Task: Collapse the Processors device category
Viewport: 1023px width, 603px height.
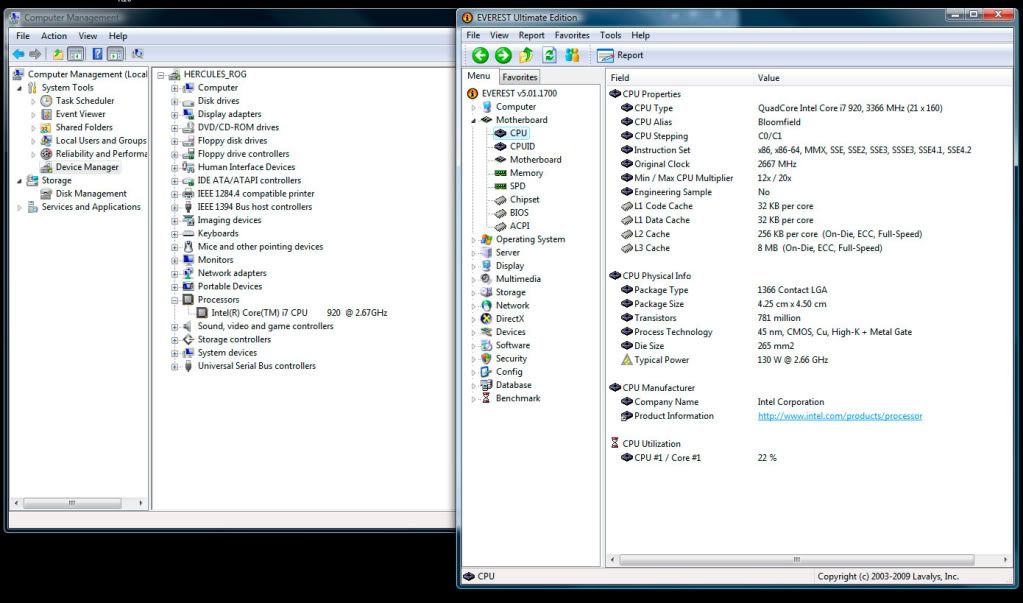Action: [x=174, y=300]
